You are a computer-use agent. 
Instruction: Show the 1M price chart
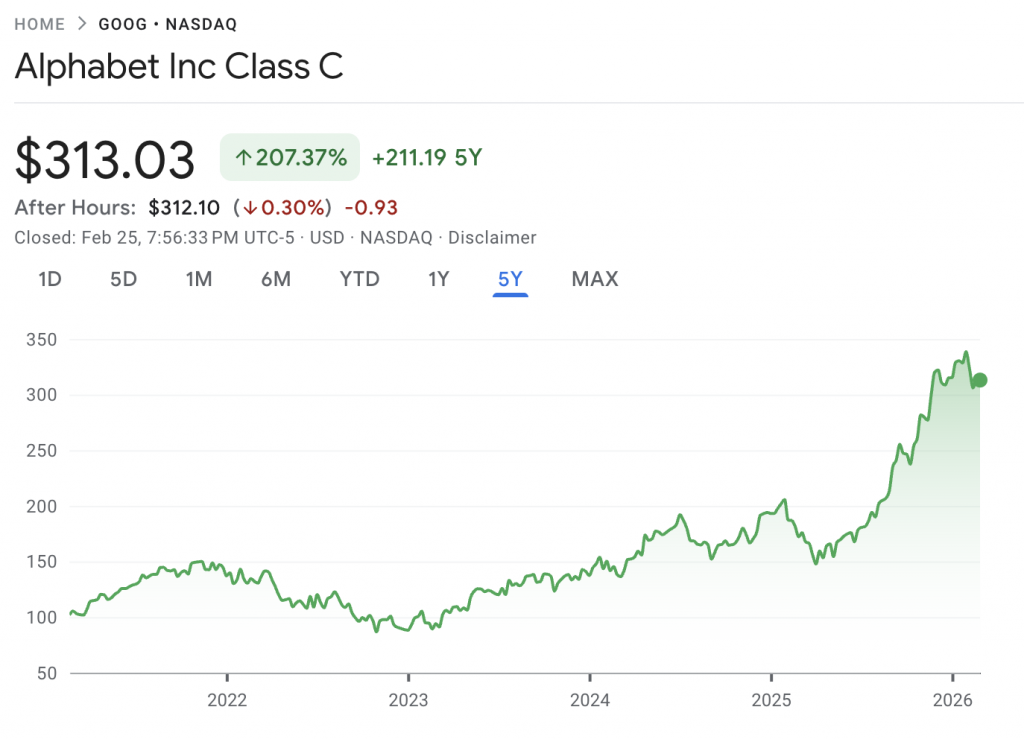[199, 279]
